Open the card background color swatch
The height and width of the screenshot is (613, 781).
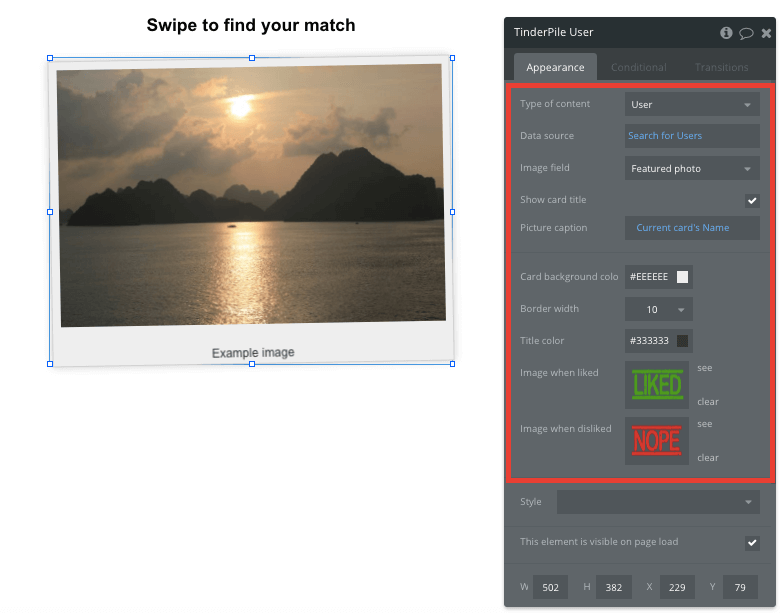coord(682,277)
